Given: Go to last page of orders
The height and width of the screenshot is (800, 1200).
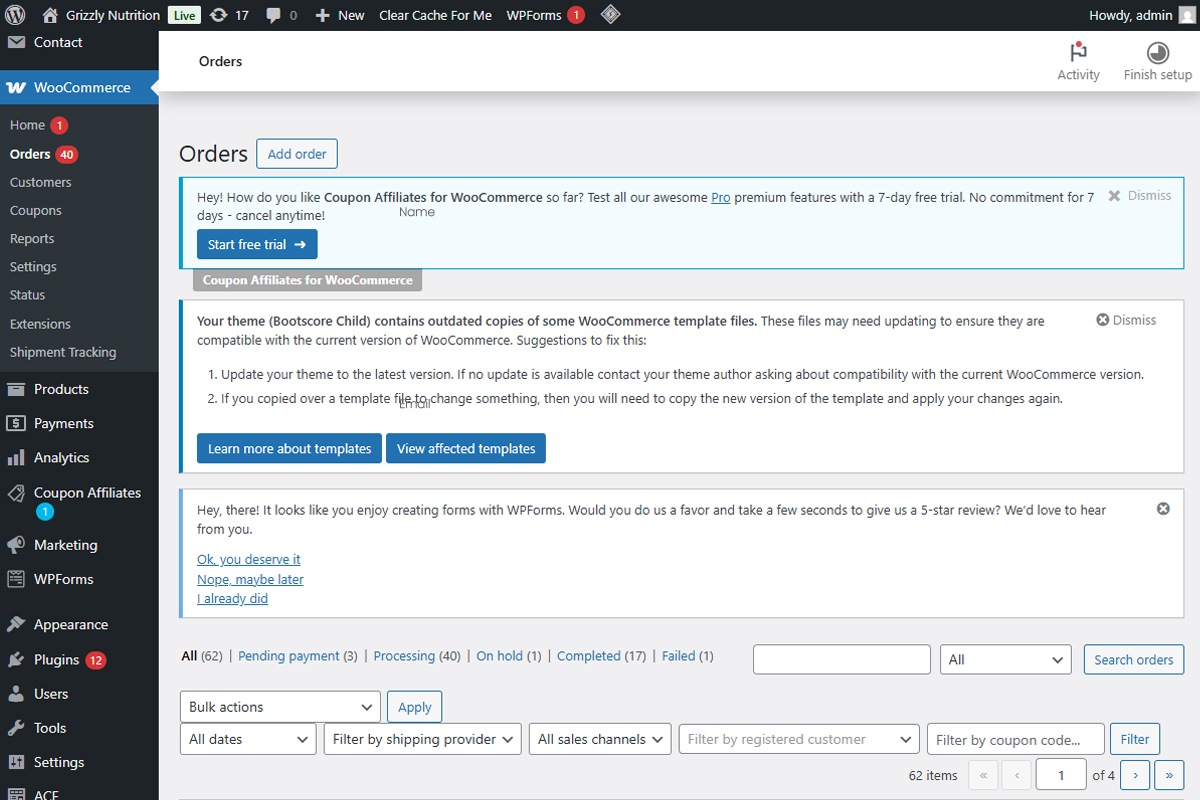Looking at the screenshot, I should point(1169,775).
